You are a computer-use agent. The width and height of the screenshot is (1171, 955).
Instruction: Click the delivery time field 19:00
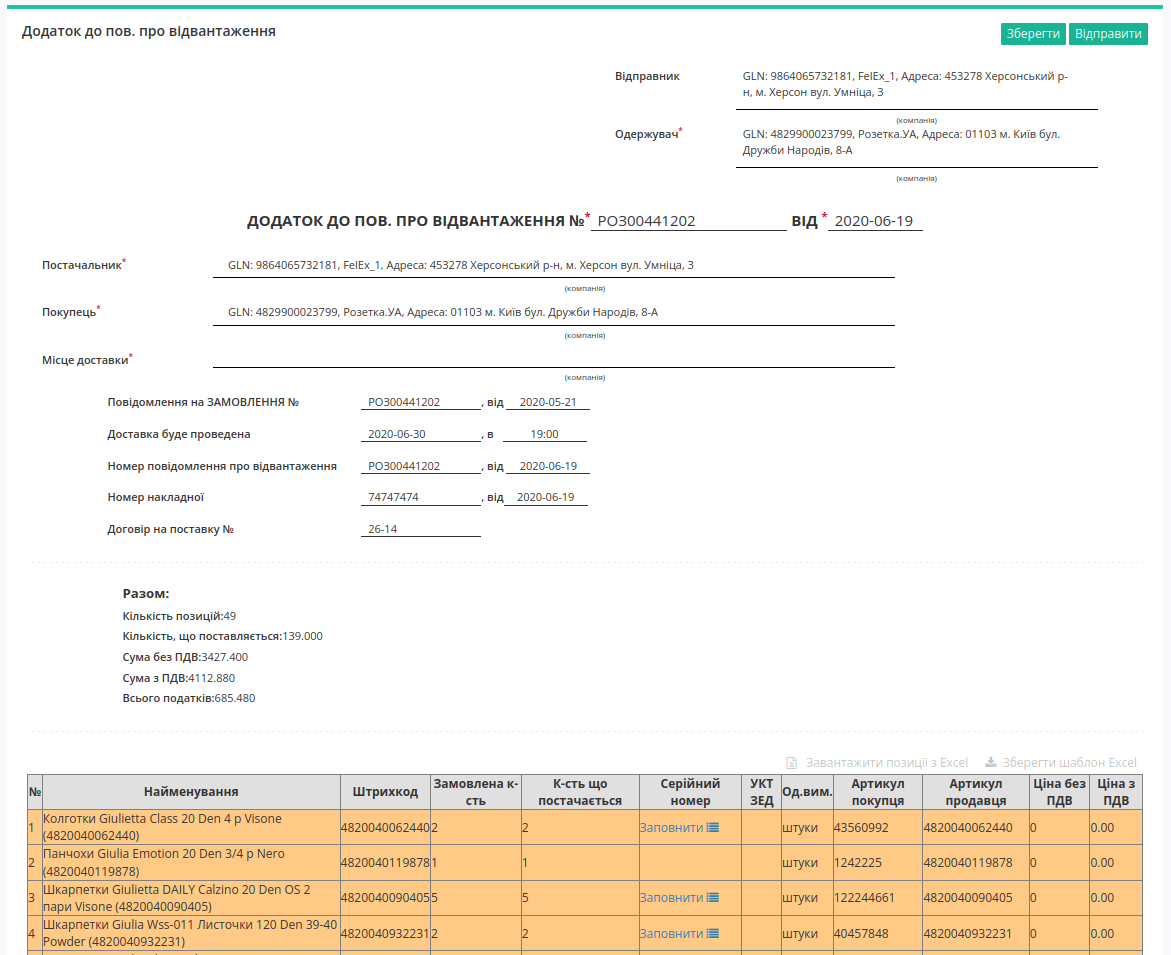544,434
